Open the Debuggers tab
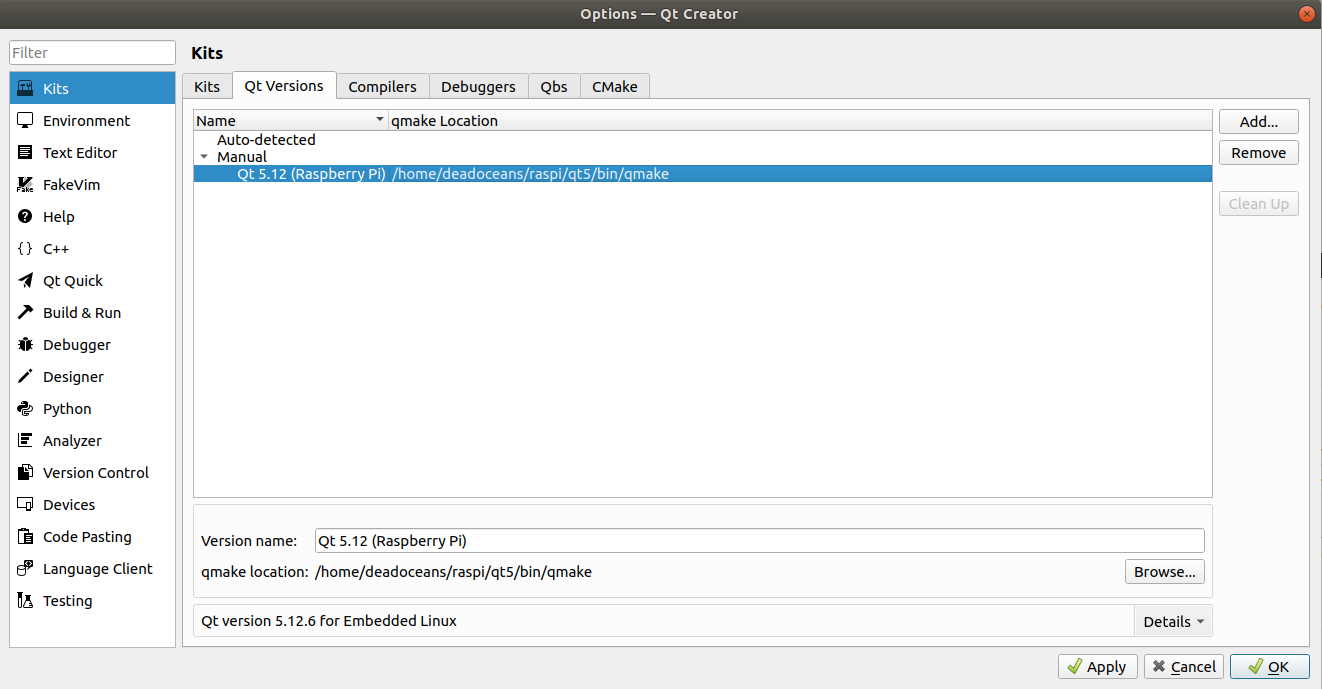The width and height of the screenshot is (1322, 689). click(478, 87)
